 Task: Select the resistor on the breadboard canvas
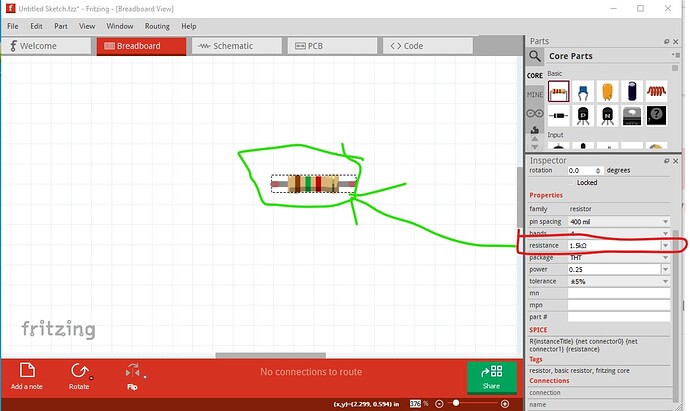pos(313,184)
